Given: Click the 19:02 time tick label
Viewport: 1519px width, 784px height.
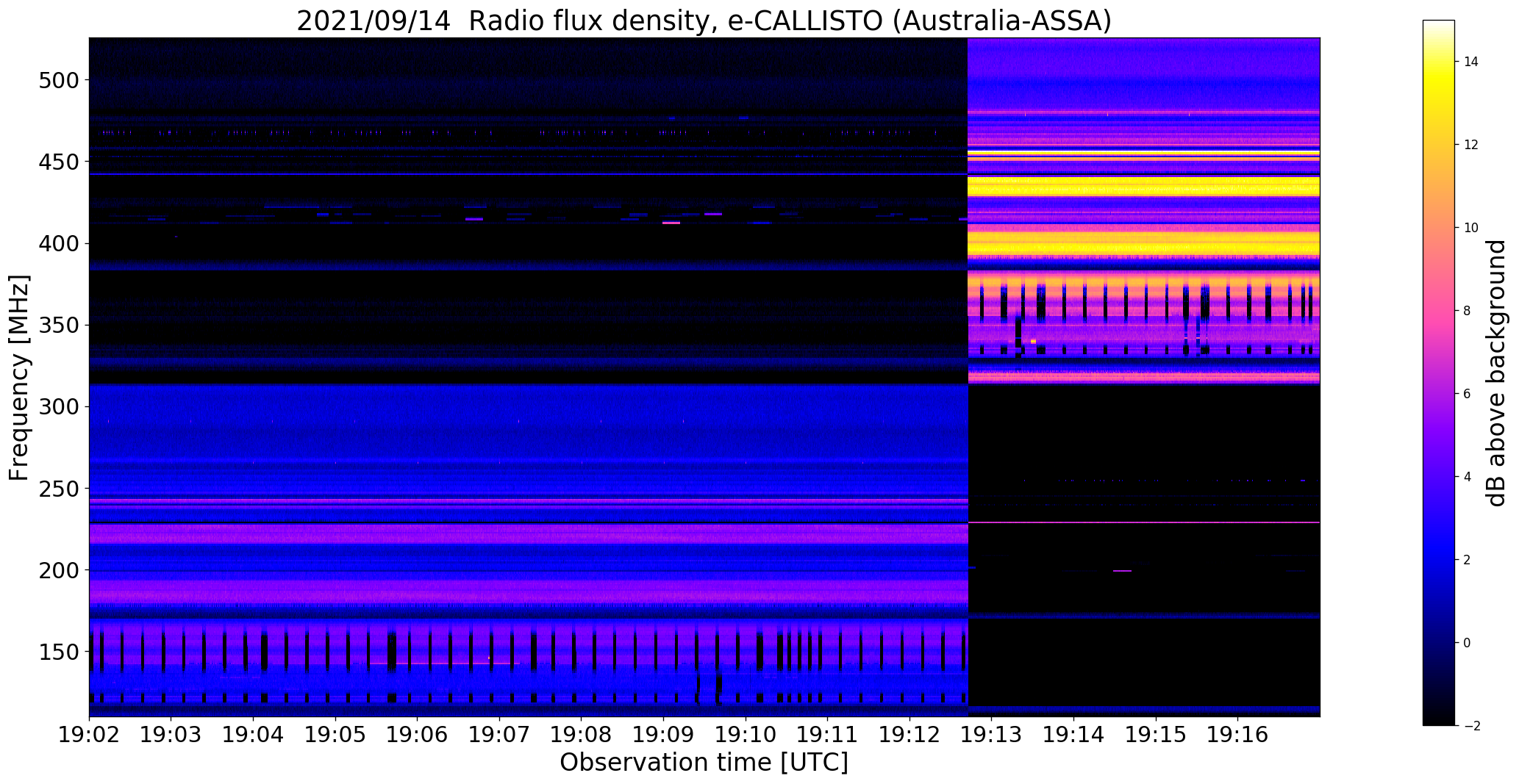Looking at the screenshot, I should [x=90, y=733].
